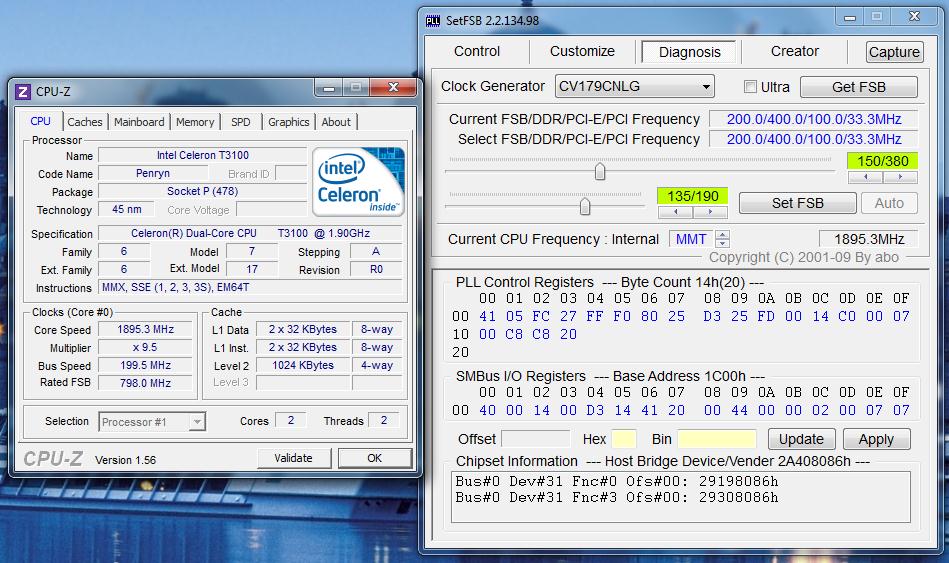Click the Specification Celeron(R) Dual-Core CPU field

coord(250,233)
